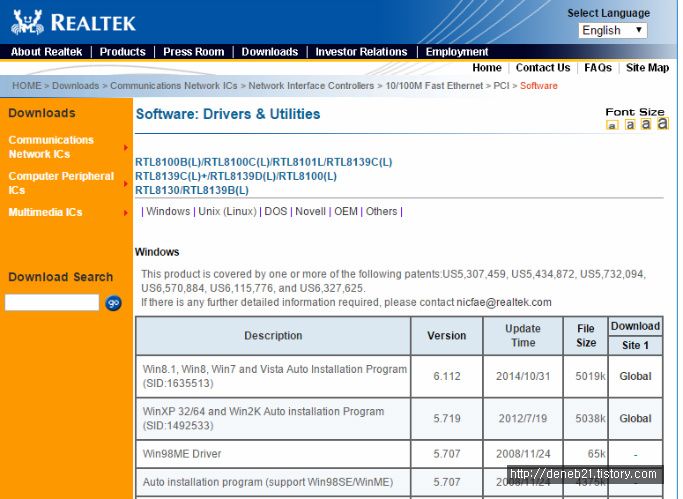Click Version column header

pyautogui.click(x=447, y=336)
